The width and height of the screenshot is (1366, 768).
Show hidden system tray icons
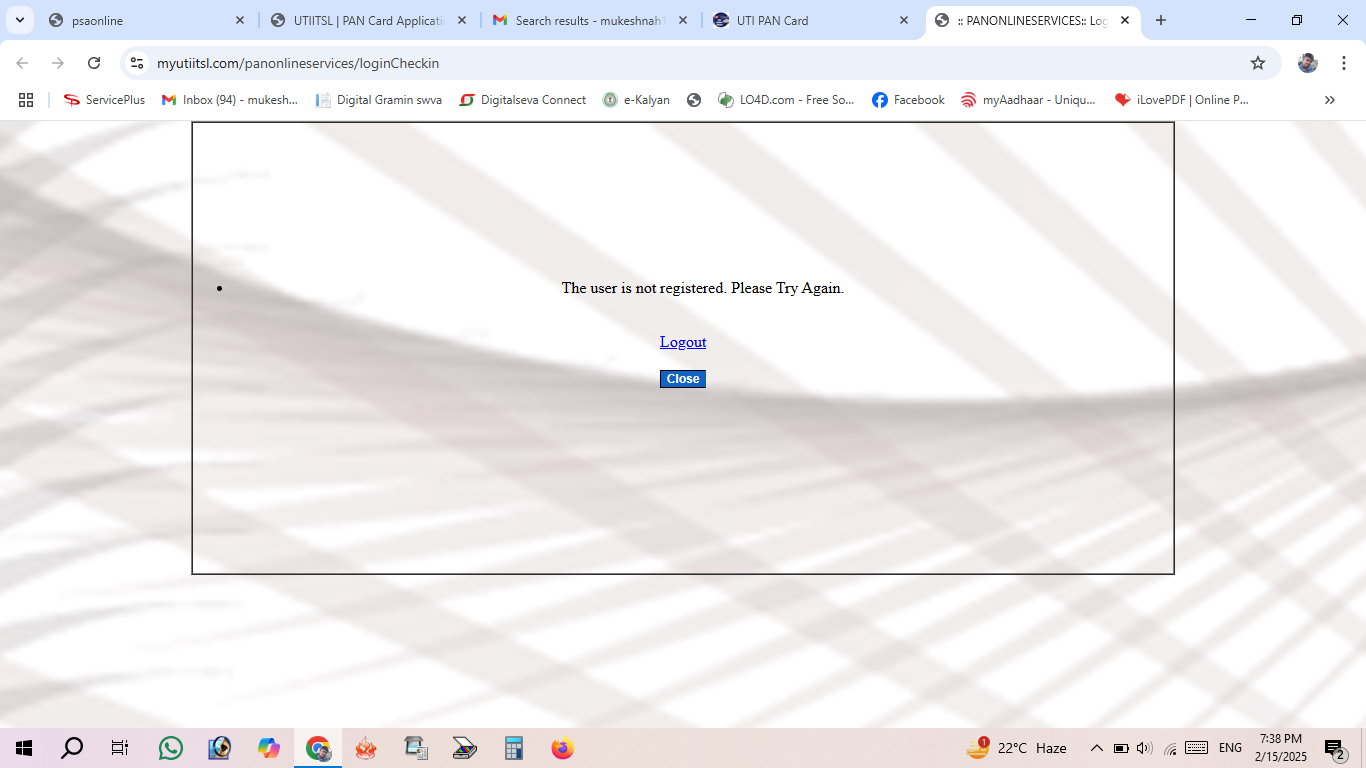1096,748
